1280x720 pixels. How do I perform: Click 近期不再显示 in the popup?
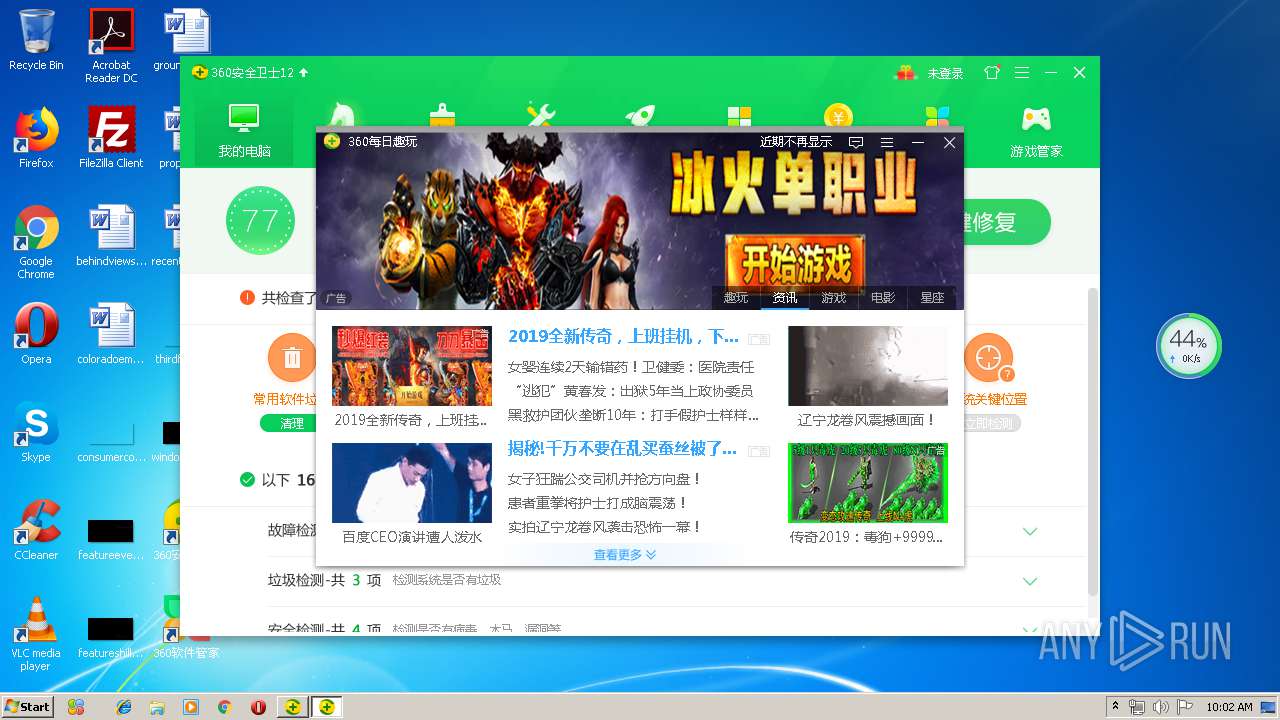coord(796,142)
